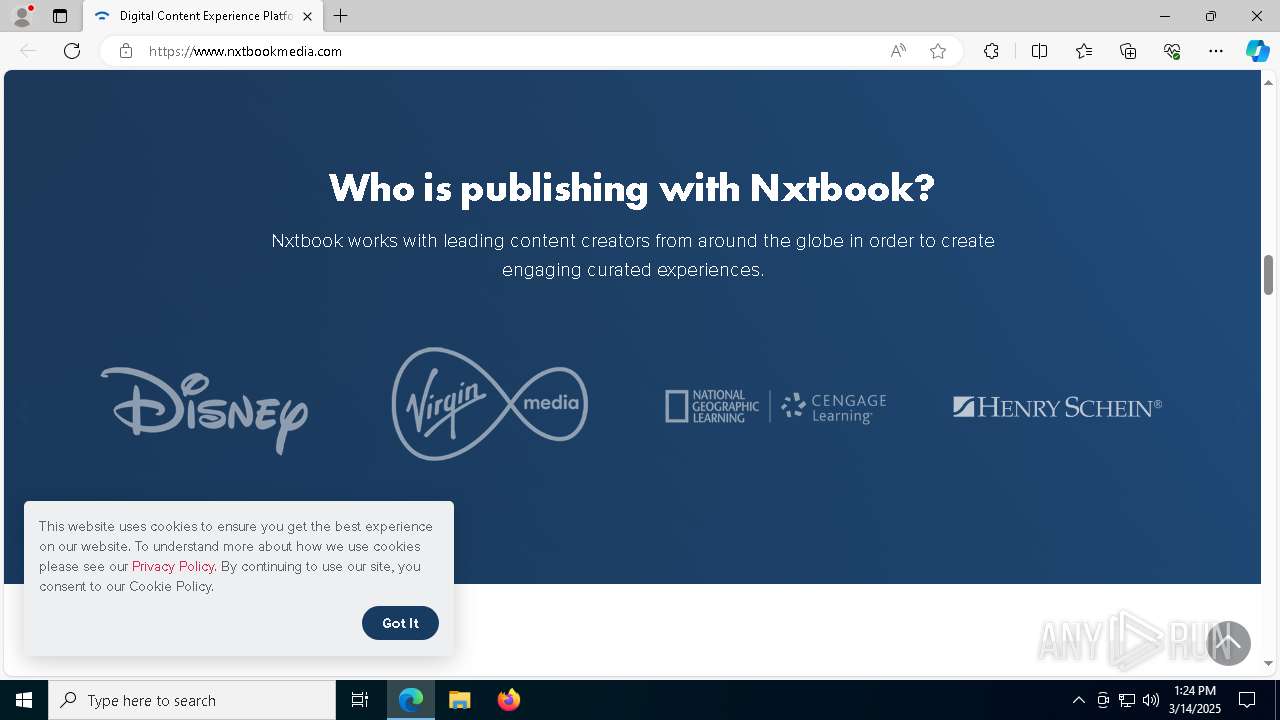Image resolution: width=1280 pixels, height=720 pixels.
Task: Click the taskbar search box
Action: (192, 700)
